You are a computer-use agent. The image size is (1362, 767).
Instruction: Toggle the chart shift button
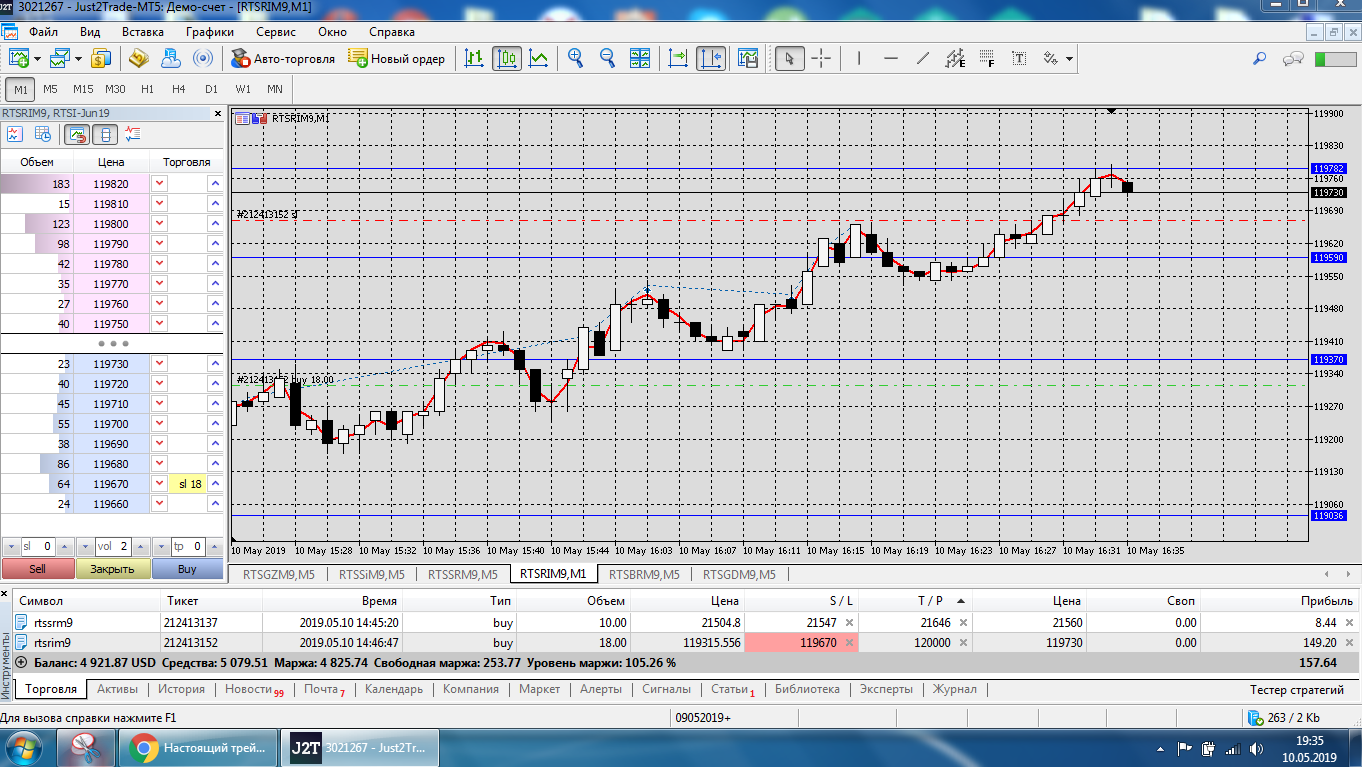tap(711, 59)
